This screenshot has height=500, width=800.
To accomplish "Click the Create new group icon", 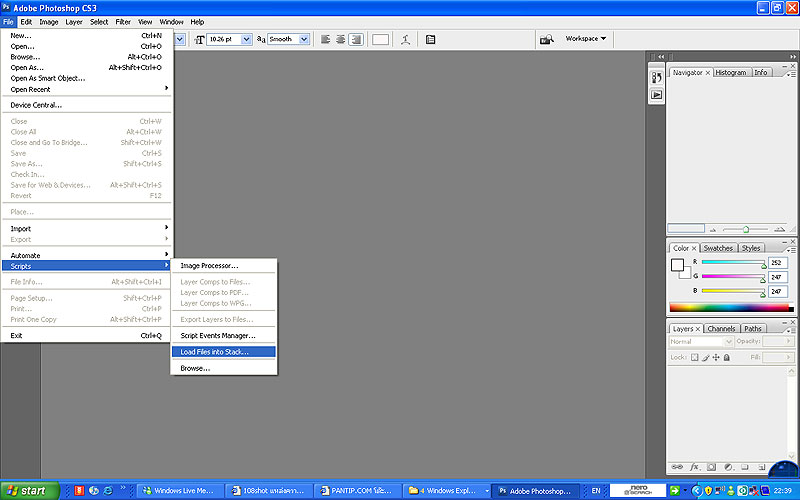I will pos(745,467).
